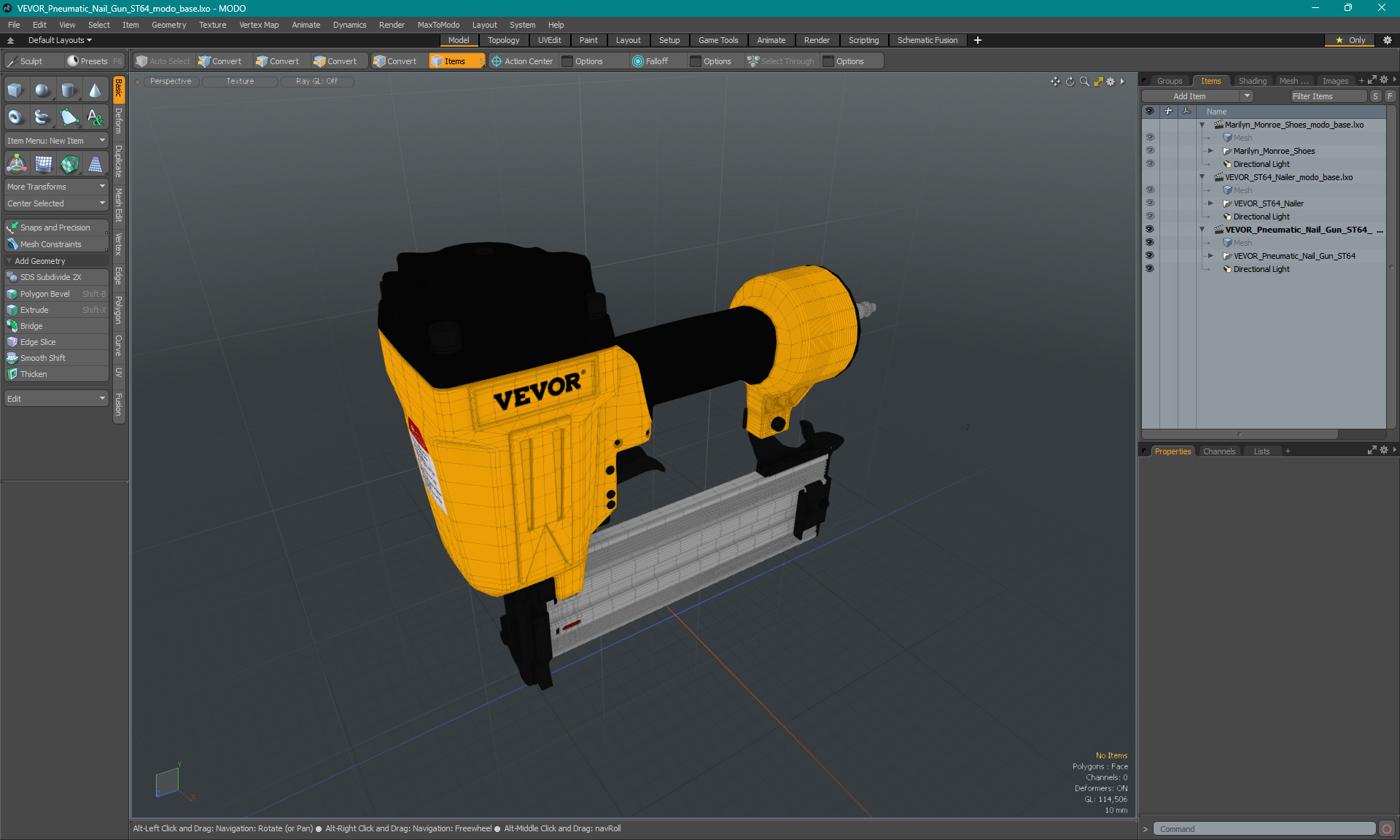Click the viewport rotate icon
This screenshot has height=840, width=1400.
1070,82
